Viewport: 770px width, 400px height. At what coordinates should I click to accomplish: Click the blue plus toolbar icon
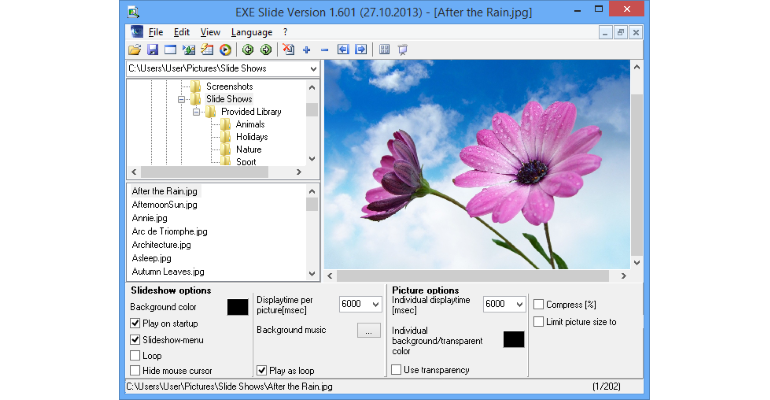tap(307, 50)
